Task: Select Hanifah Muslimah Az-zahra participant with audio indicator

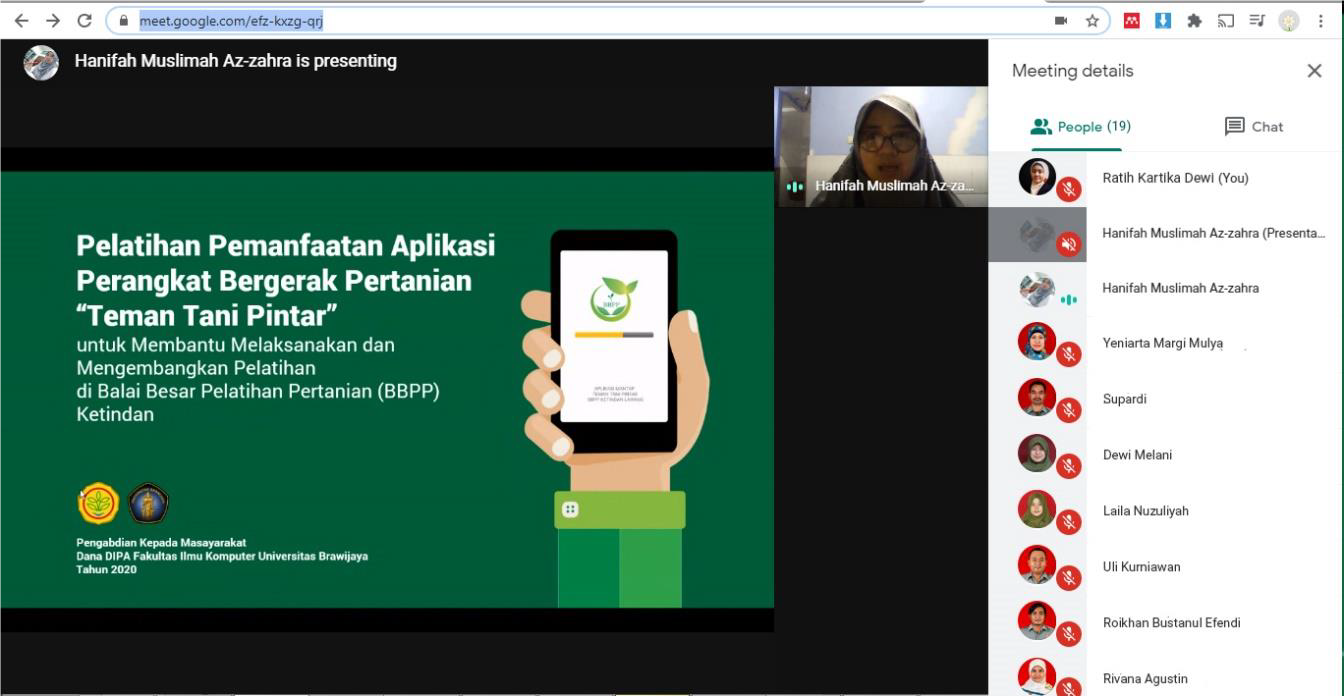Action: click(1165, 289)
